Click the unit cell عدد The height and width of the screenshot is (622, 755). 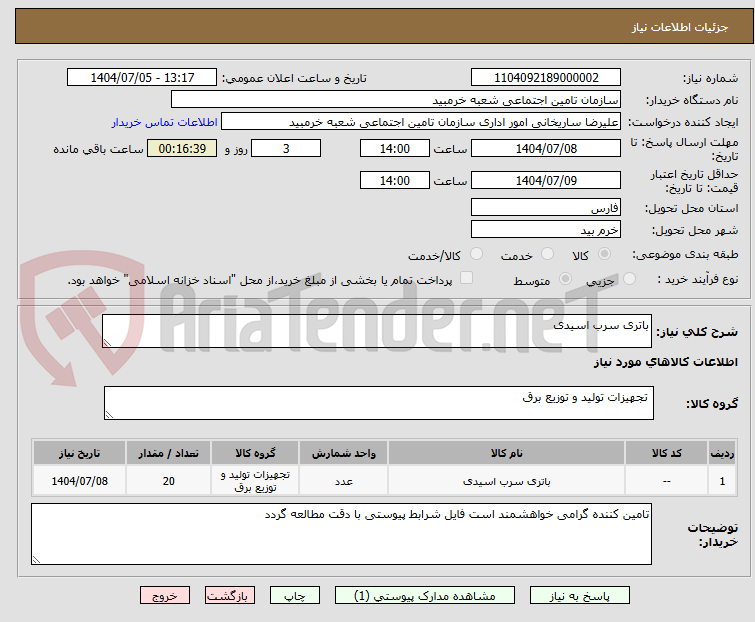343,481
